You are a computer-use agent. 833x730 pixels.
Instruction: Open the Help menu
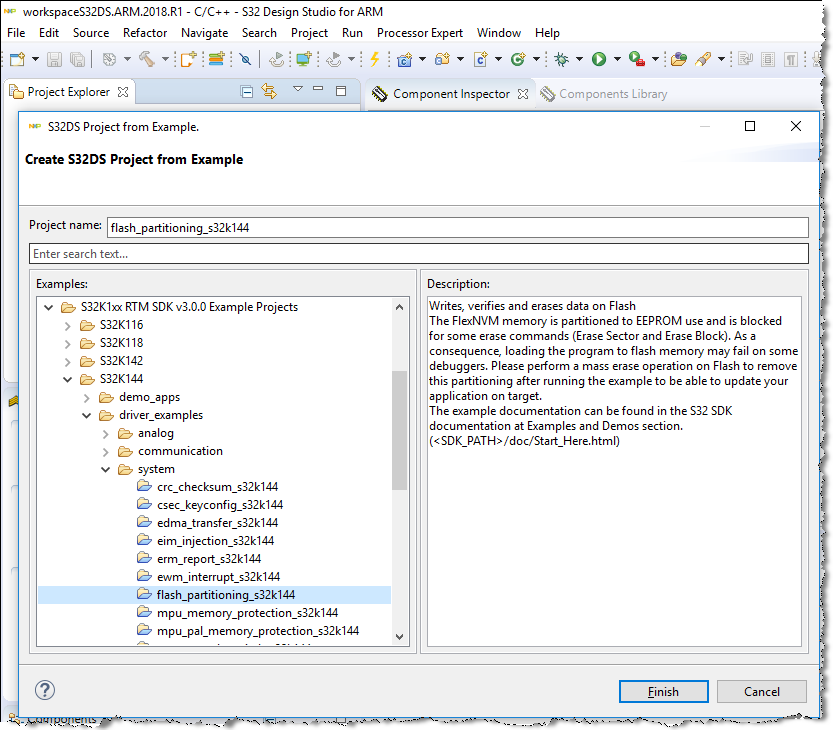click(547, 33)
